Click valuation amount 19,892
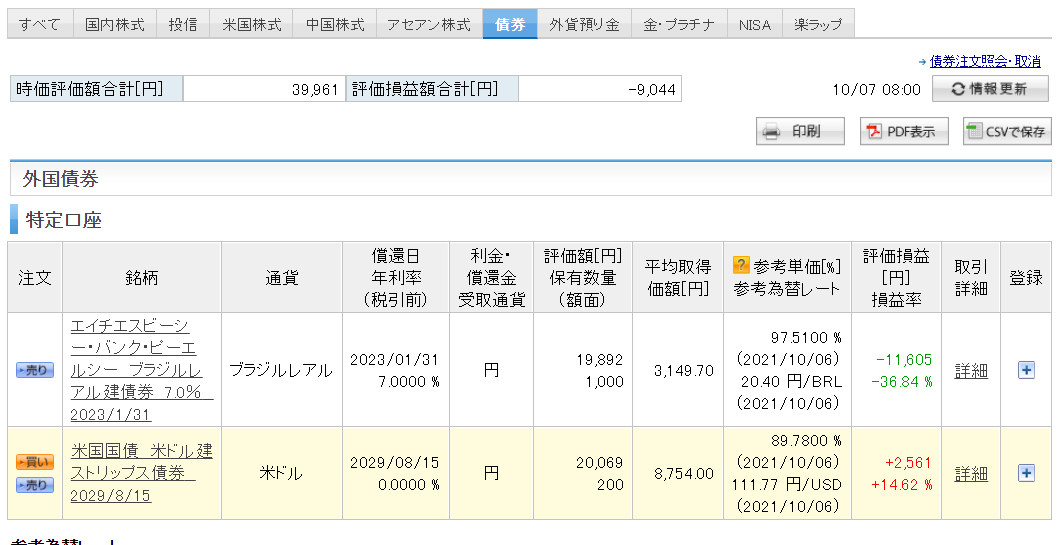1064x545 pixels. (x=600, y=360)
